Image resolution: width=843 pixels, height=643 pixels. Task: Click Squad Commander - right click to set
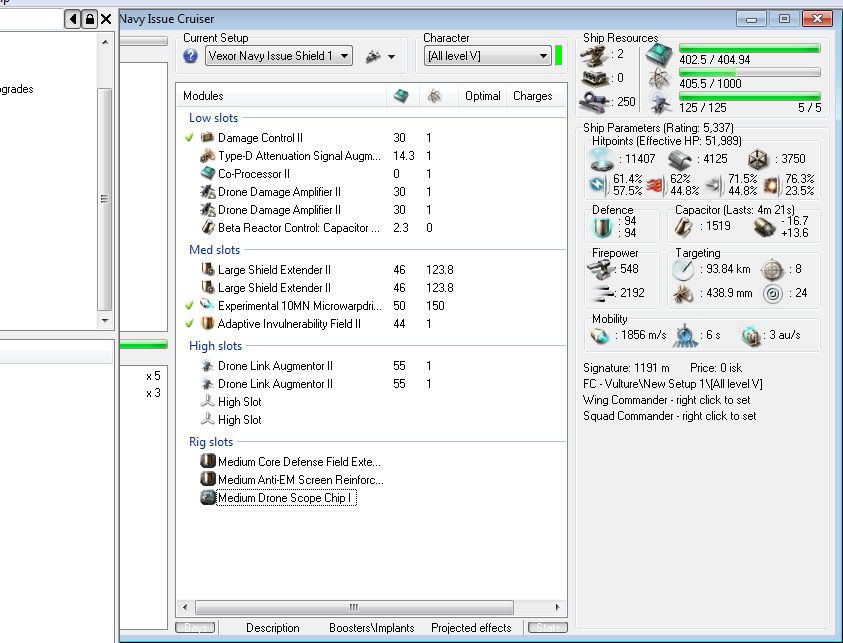(670, 416)
